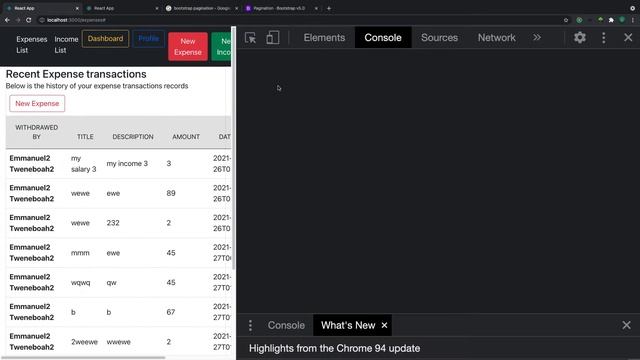
Task: Click the 'wqwq' title cell
Action: 80,282
